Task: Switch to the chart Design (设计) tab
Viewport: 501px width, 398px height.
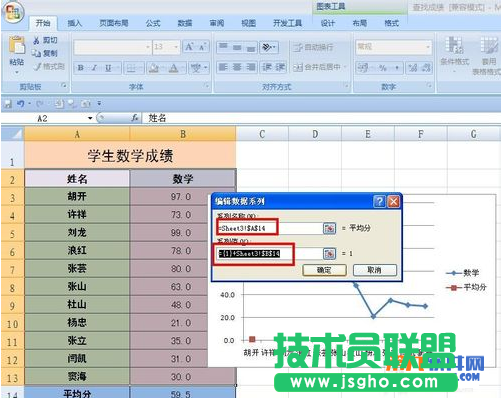Action: (x=328, y=23)
